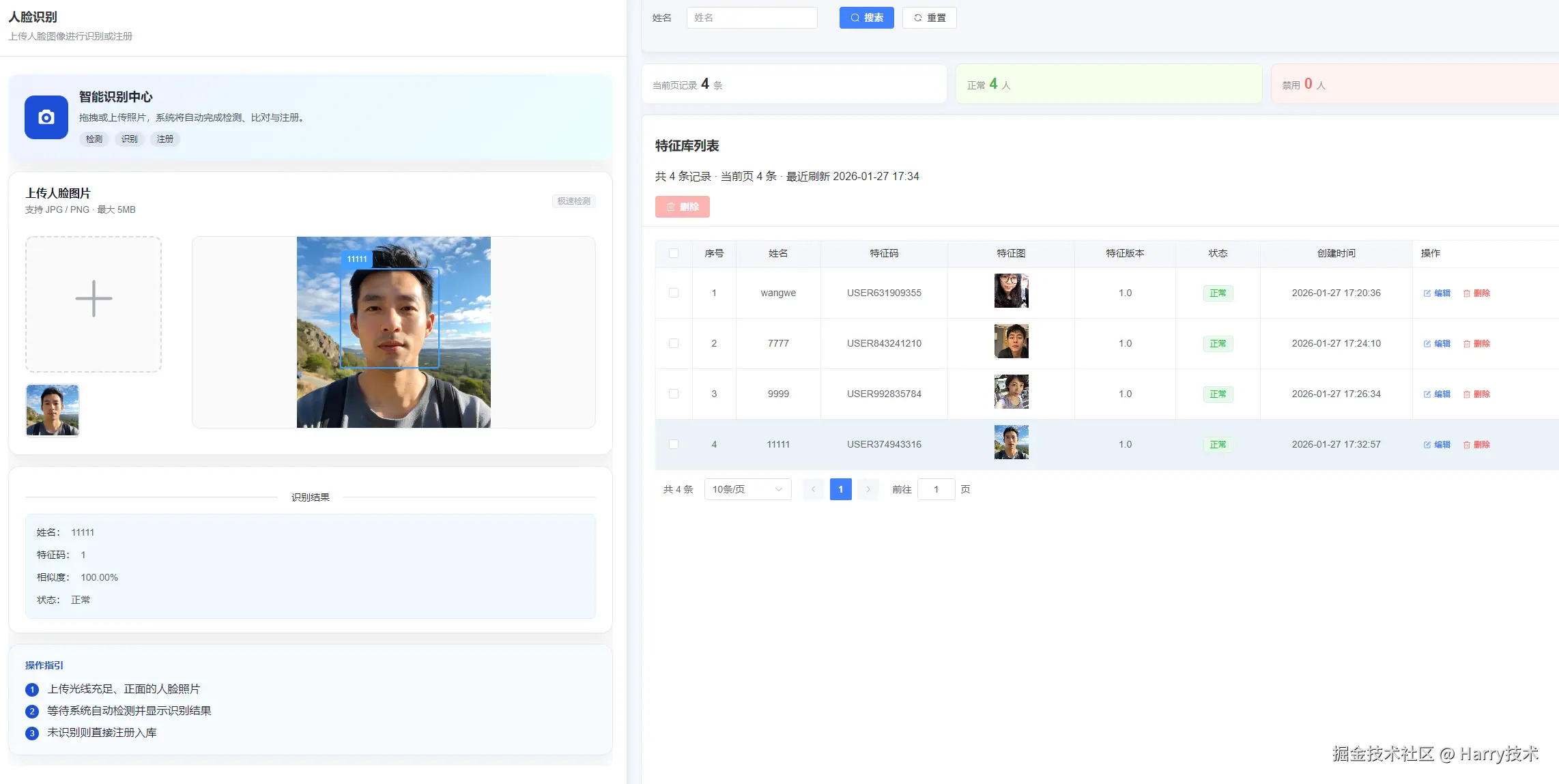This screenshot has height=784, width=1559.
Task: Check the checkbox for row 9999
Action: click(674, 394)
